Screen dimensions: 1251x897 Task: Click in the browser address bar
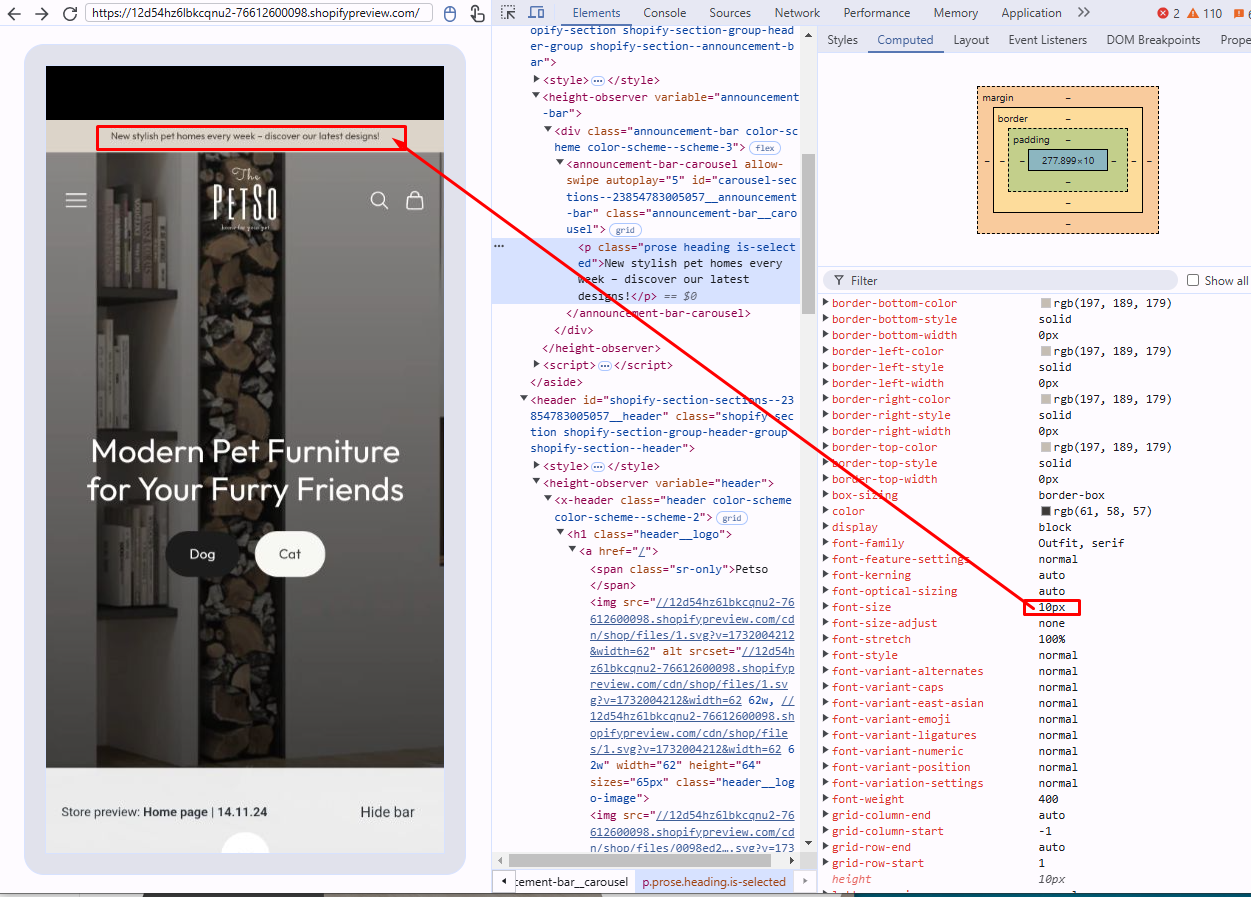(258, 13)
